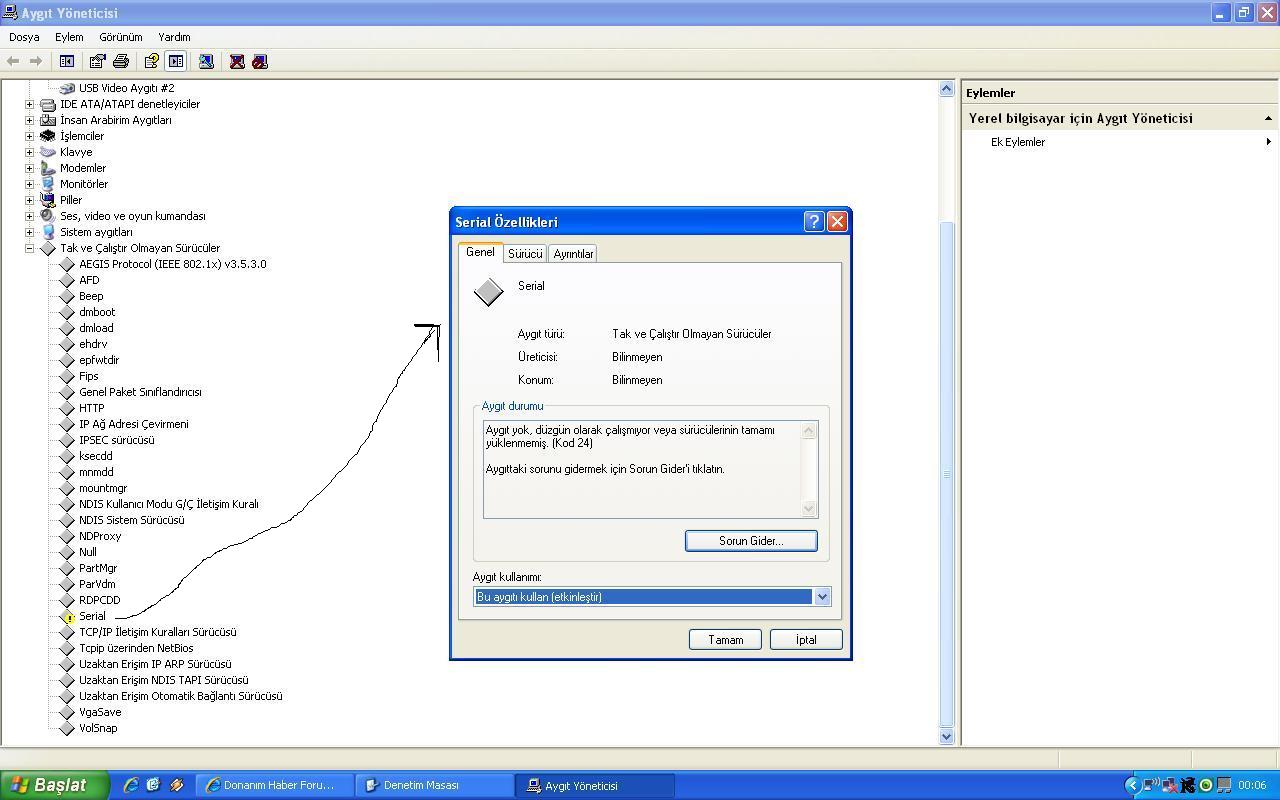The image size is (1280, 800).
Task: Click Scan for hardware changes icon
Action: (206, 61)
